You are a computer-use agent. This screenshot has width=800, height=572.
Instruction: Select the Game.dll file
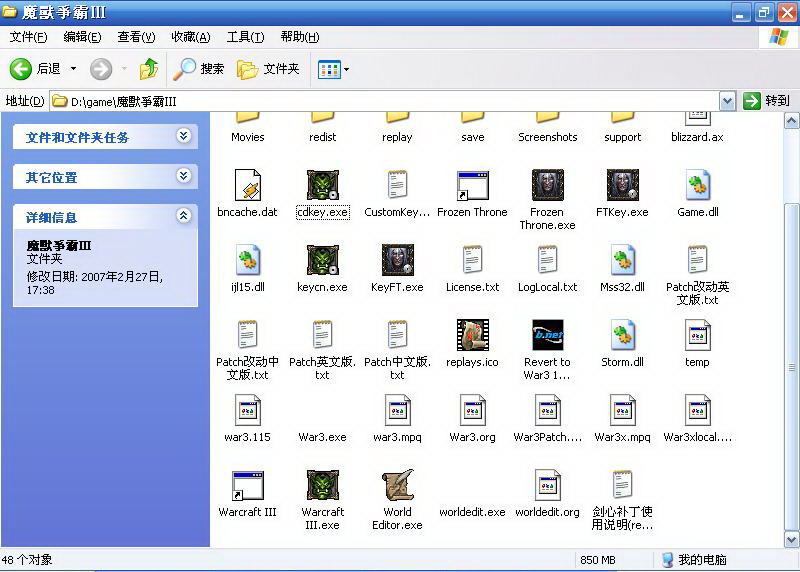click(x=697, y=185)
